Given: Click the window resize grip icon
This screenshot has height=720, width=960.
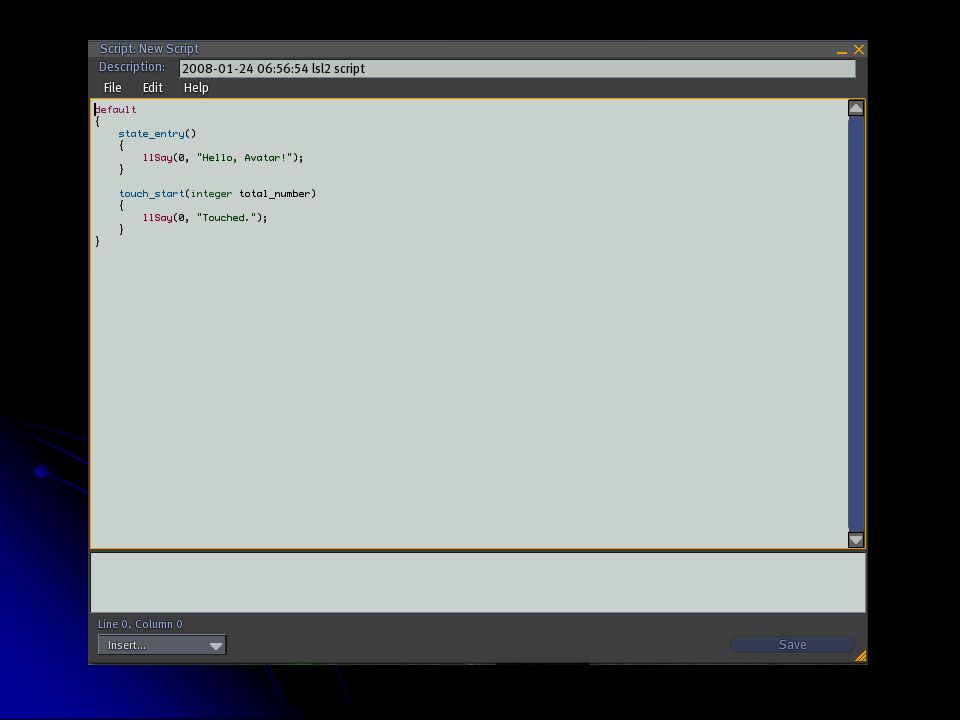Looking at the screenshot, I should point(860,656).
